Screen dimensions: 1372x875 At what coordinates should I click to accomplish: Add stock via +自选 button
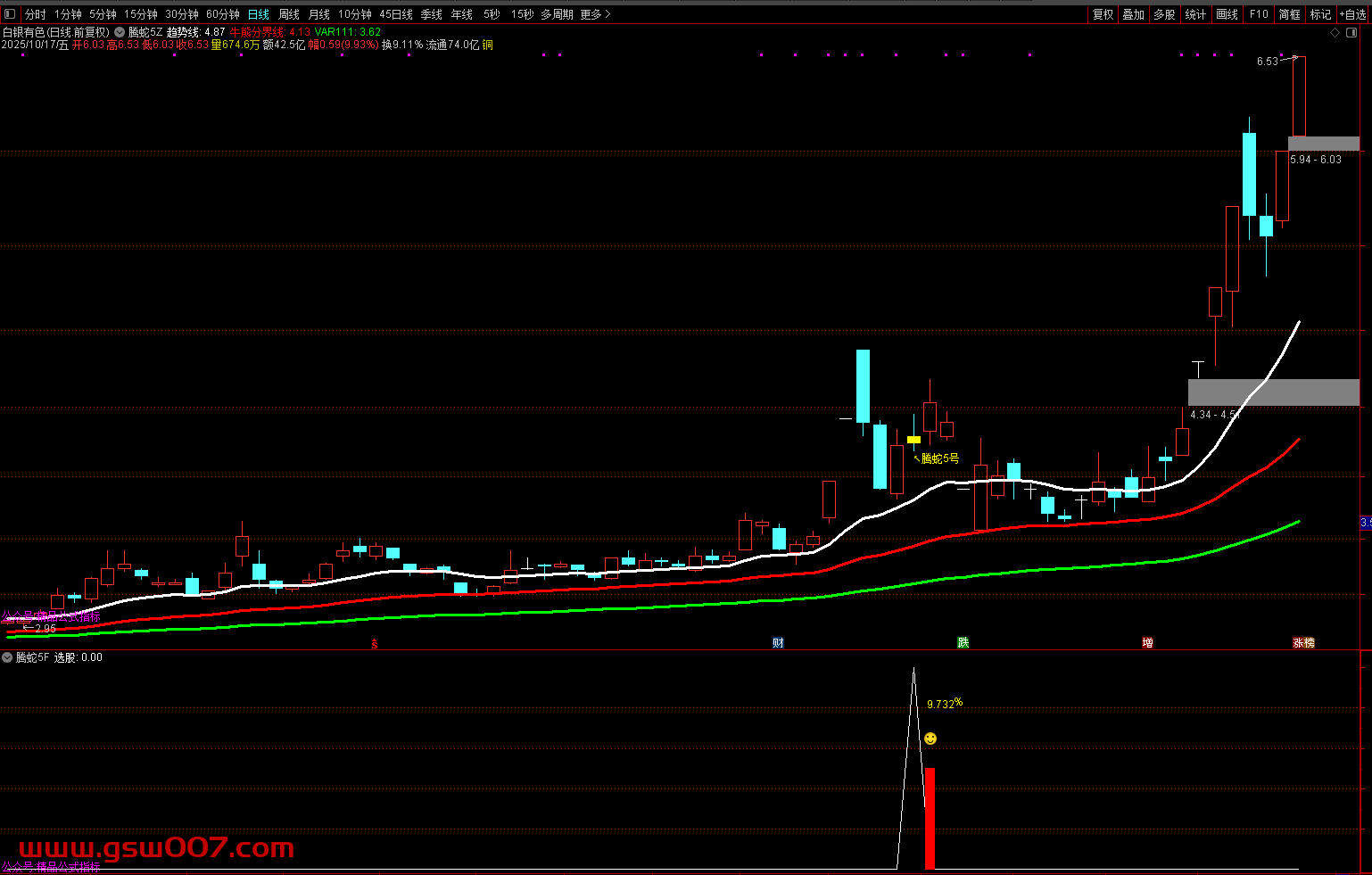(1352, 14)
